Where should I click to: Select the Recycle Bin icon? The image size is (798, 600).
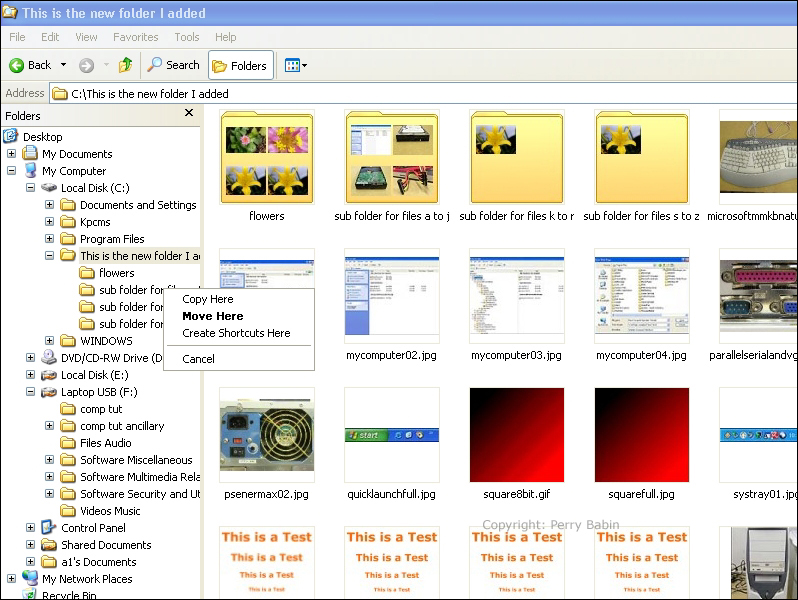pos(31,594)
